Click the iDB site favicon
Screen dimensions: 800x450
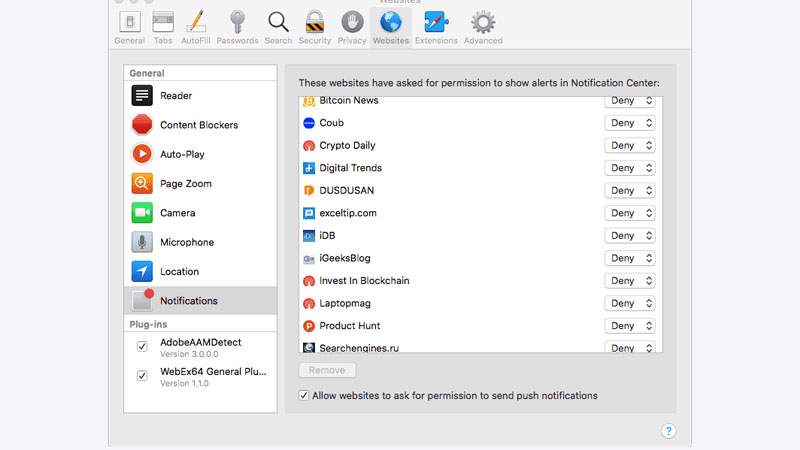309,236
